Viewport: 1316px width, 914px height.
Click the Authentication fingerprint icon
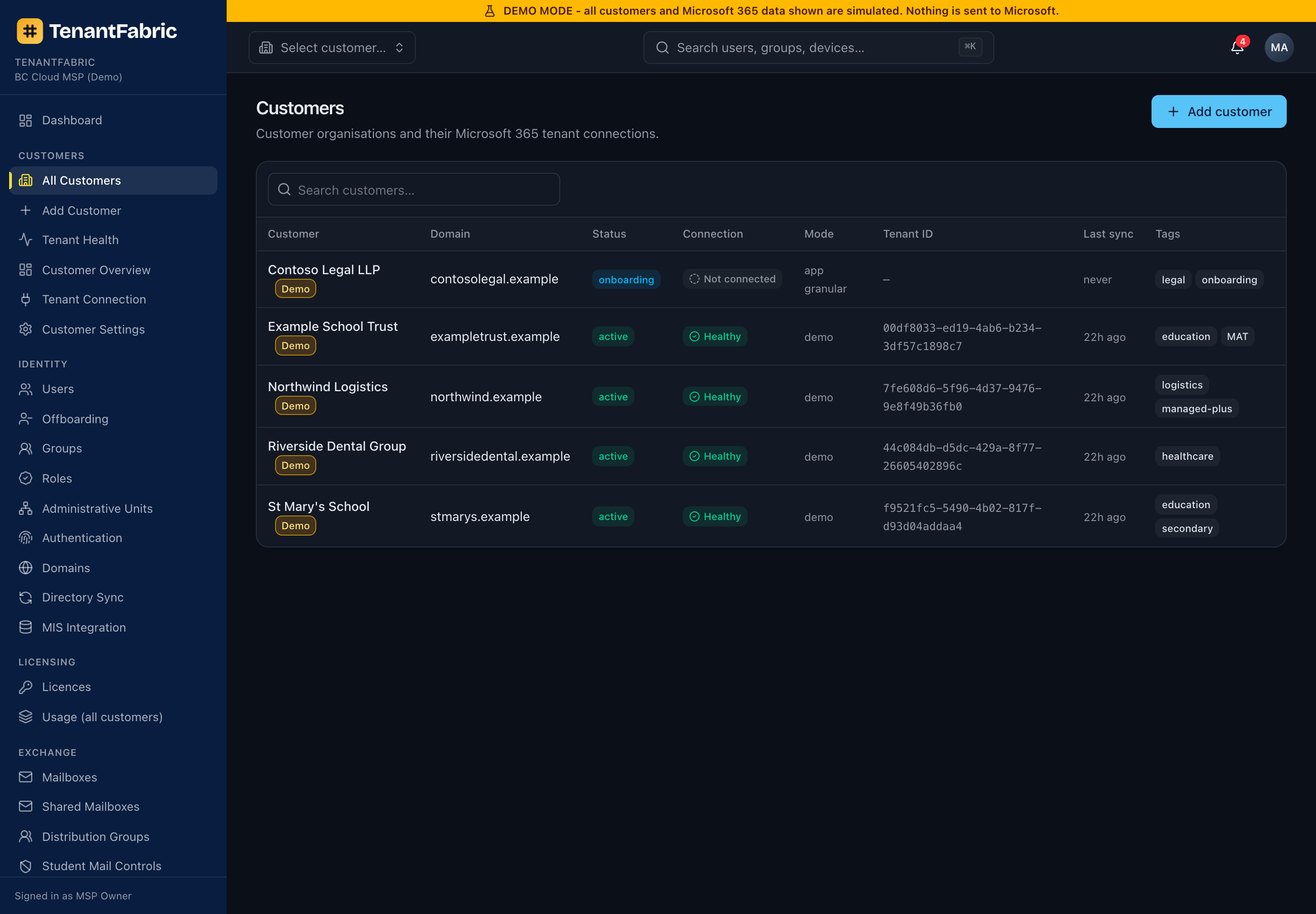tap(26, 538)
